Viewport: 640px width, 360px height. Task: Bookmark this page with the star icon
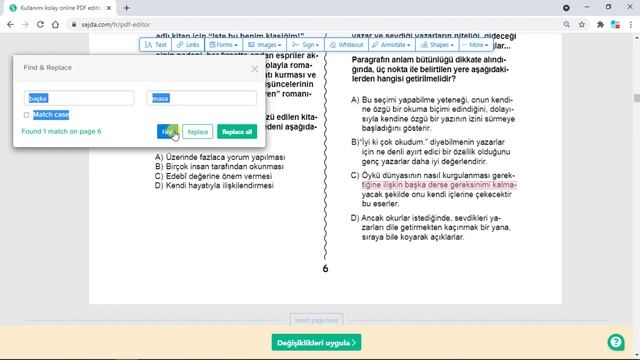pos(582,24)
